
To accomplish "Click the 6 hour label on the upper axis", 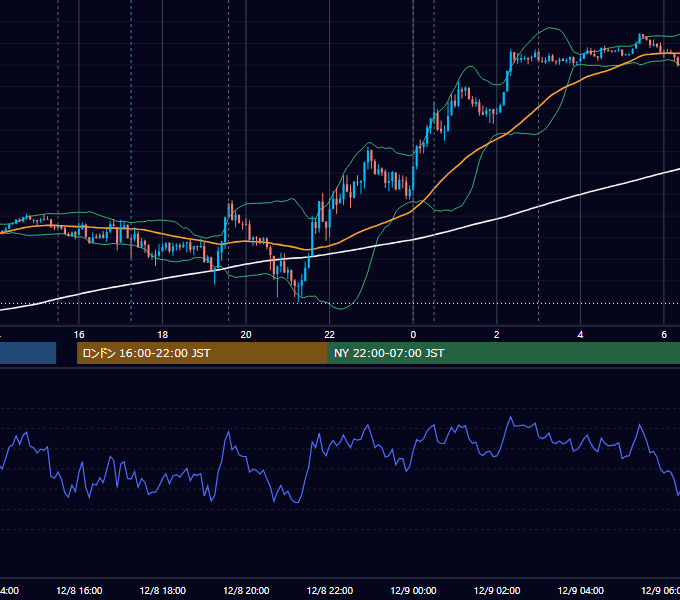I will tap(664, 334).
